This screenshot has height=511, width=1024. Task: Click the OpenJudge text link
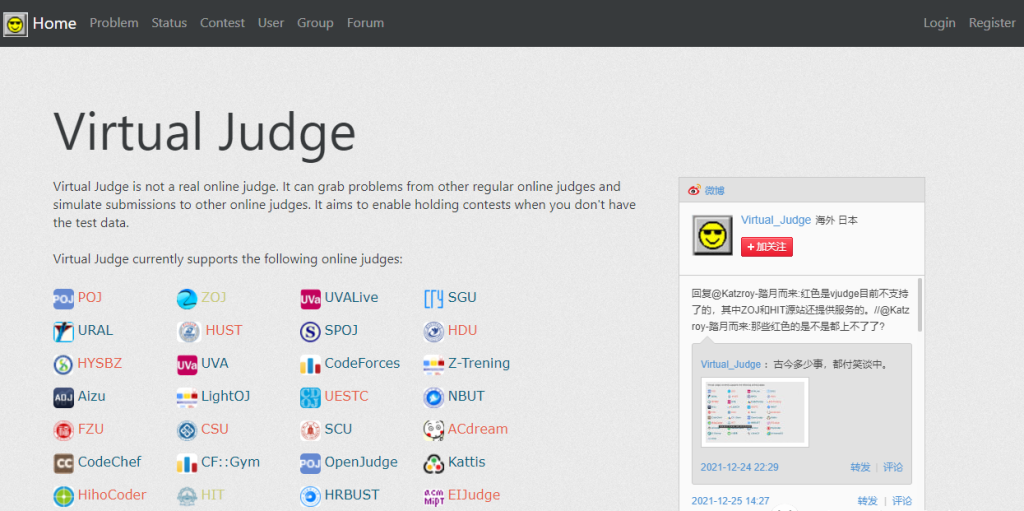pyautogui.click(x=361, y=462)
